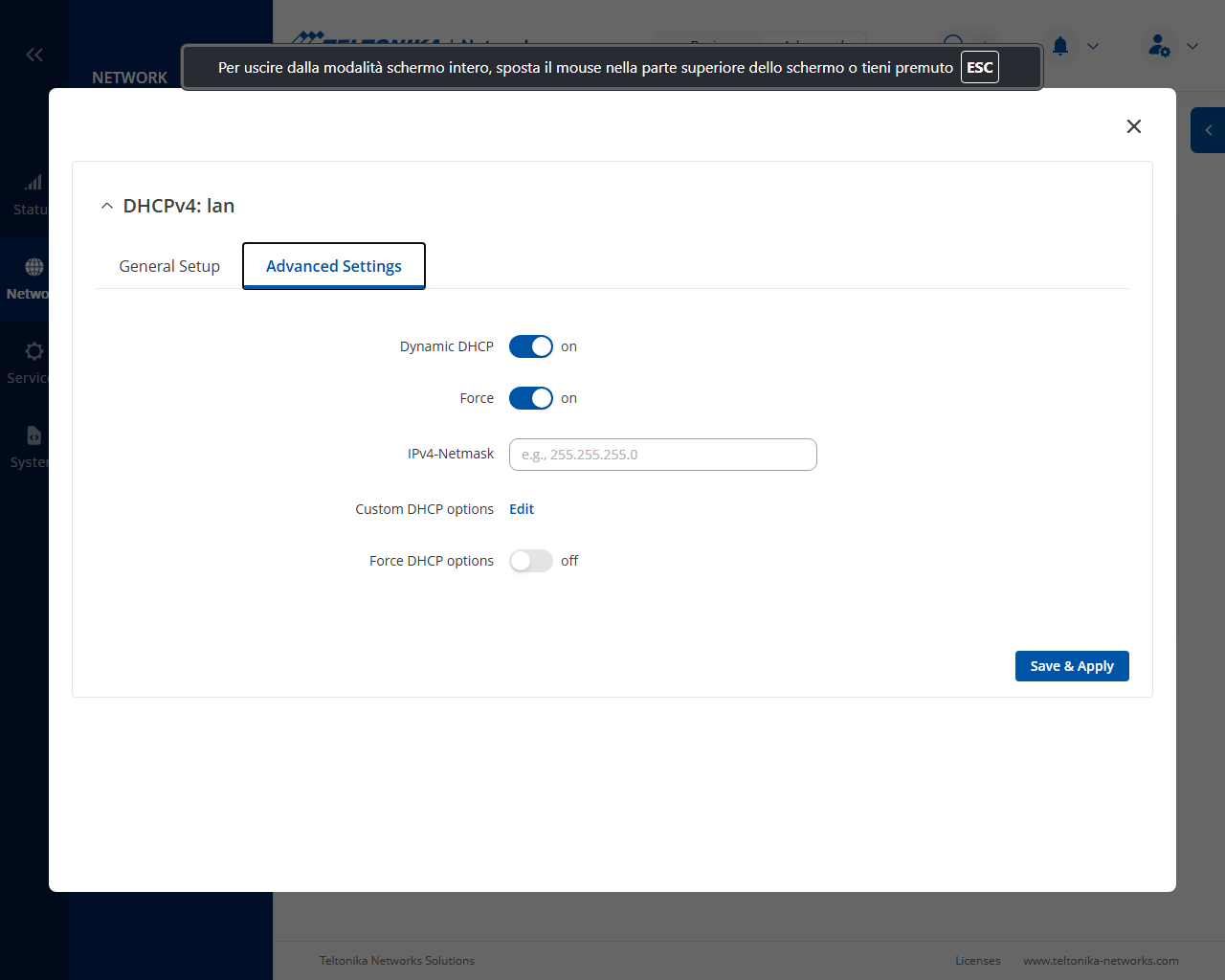Click the Save & Apply button

[1072, 666]
